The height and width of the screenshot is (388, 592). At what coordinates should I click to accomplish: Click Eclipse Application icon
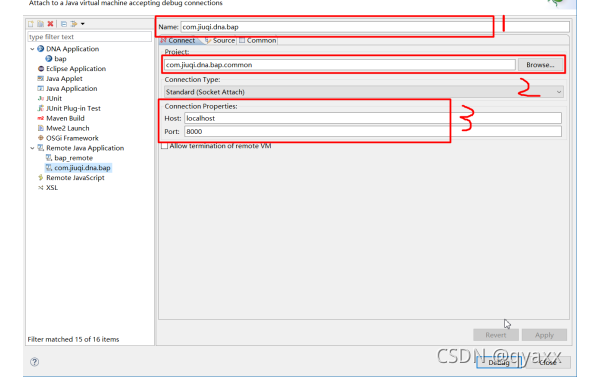[41, 69]
